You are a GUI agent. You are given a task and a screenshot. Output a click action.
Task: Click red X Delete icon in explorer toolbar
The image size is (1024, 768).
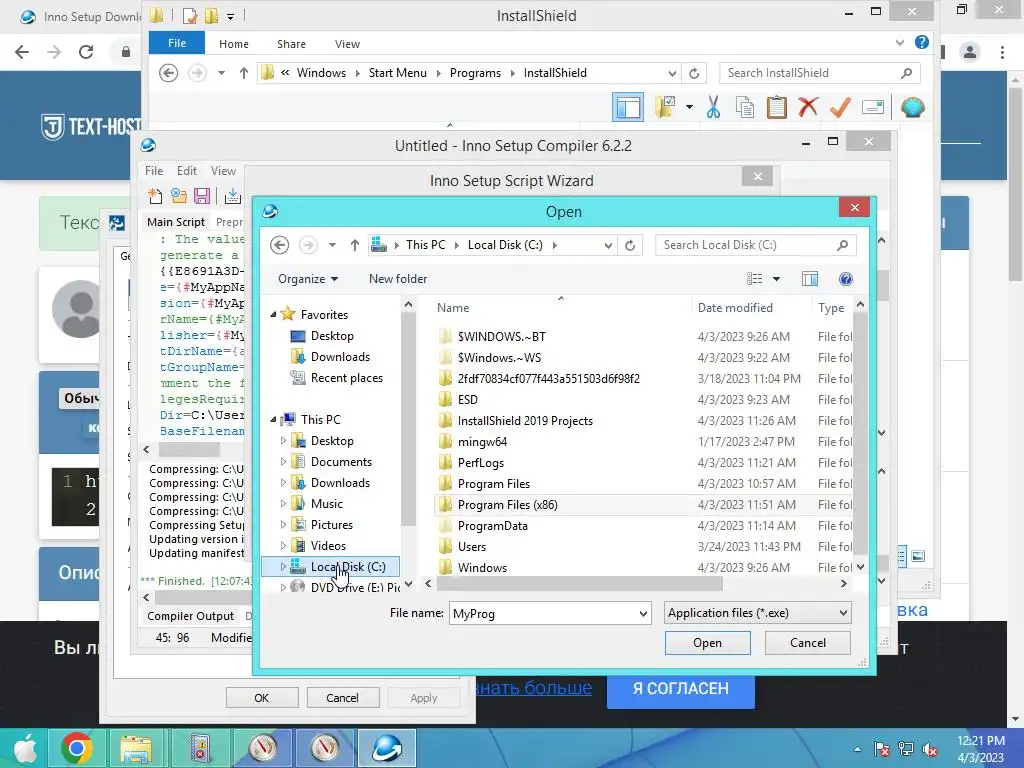click(808, 106)
